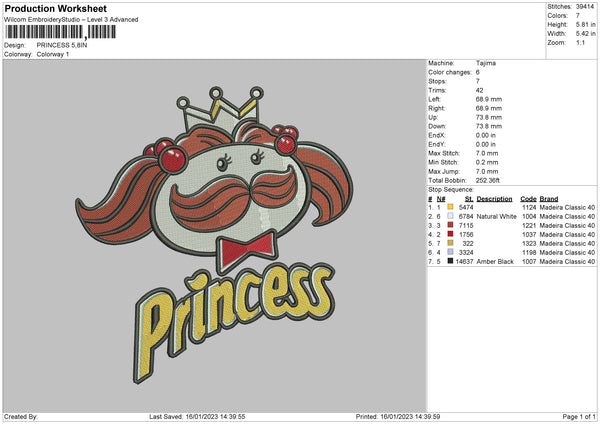Click the Height value 5.81 in
600x424 pixels.
click(585, 24)
